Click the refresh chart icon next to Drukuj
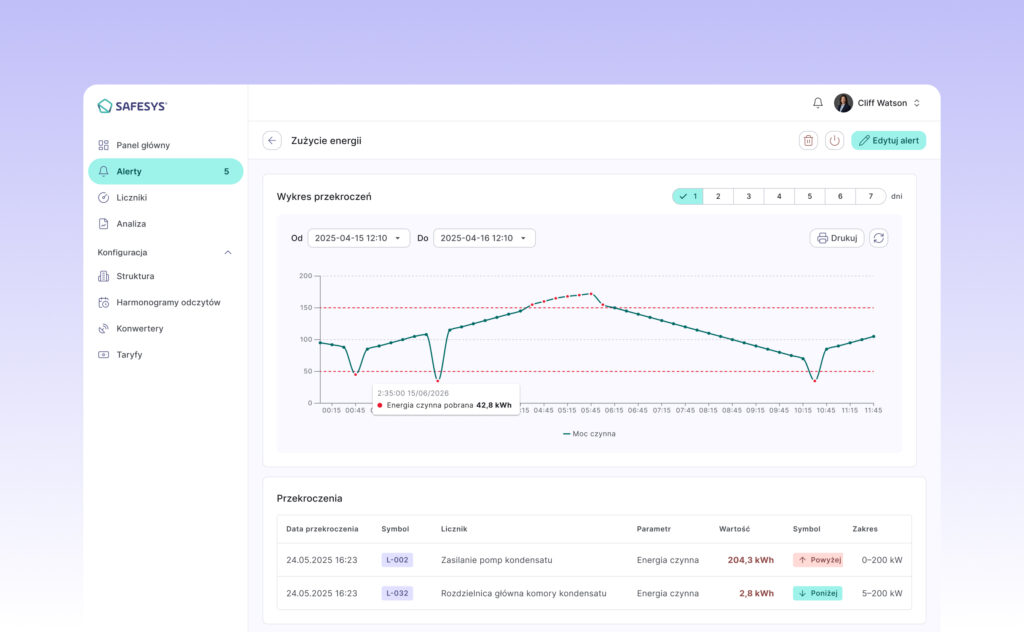The image size is (1024, 632). [x=878, y=238]
